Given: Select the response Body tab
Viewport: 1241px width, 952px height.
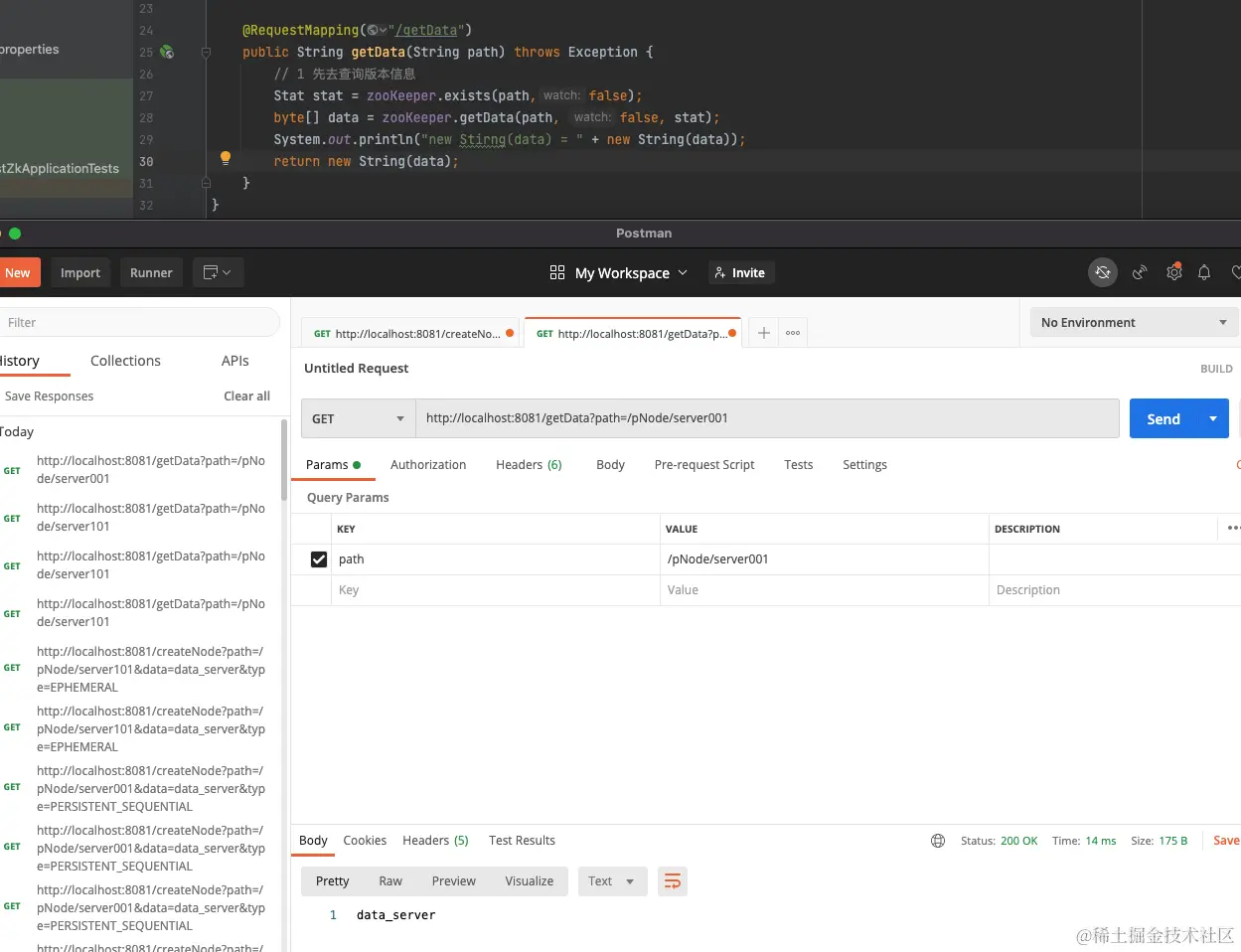Looking at the screenshot, I should (313, 840).
